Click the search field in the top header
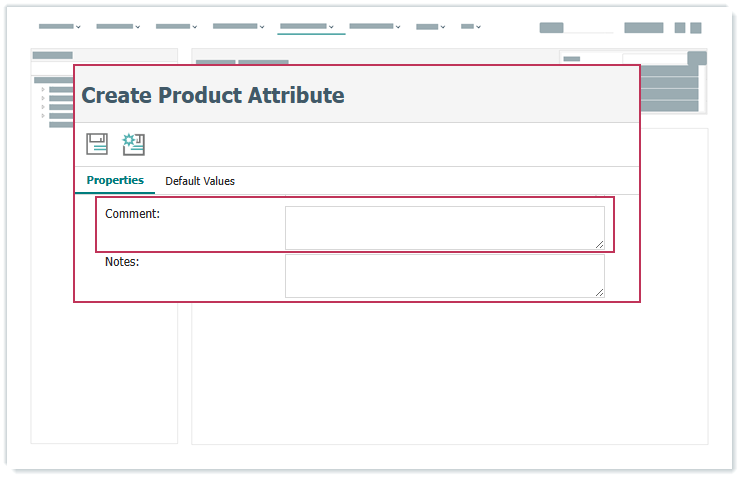The height and width of the screenshot is (479, 742). pyautogui.click(x=576, y=28)
